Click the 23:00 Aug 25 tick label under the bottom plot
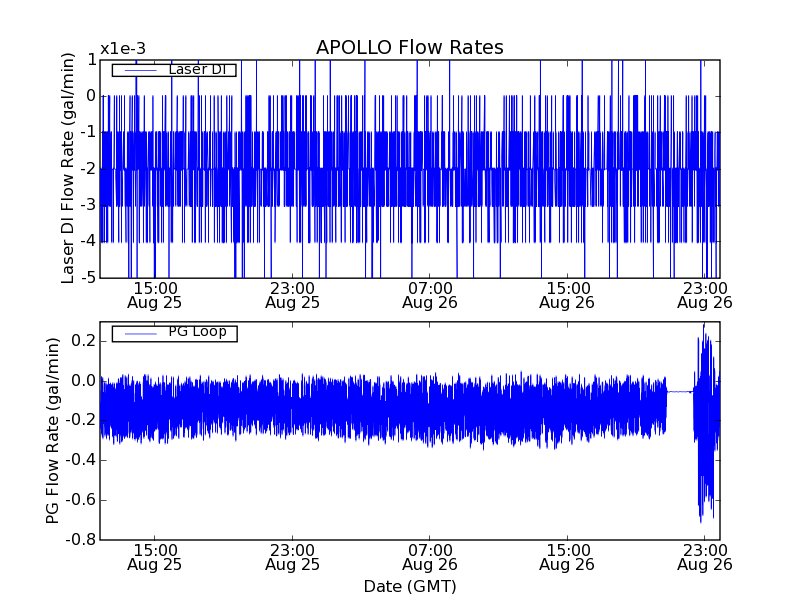 click(x=293, y=556)
